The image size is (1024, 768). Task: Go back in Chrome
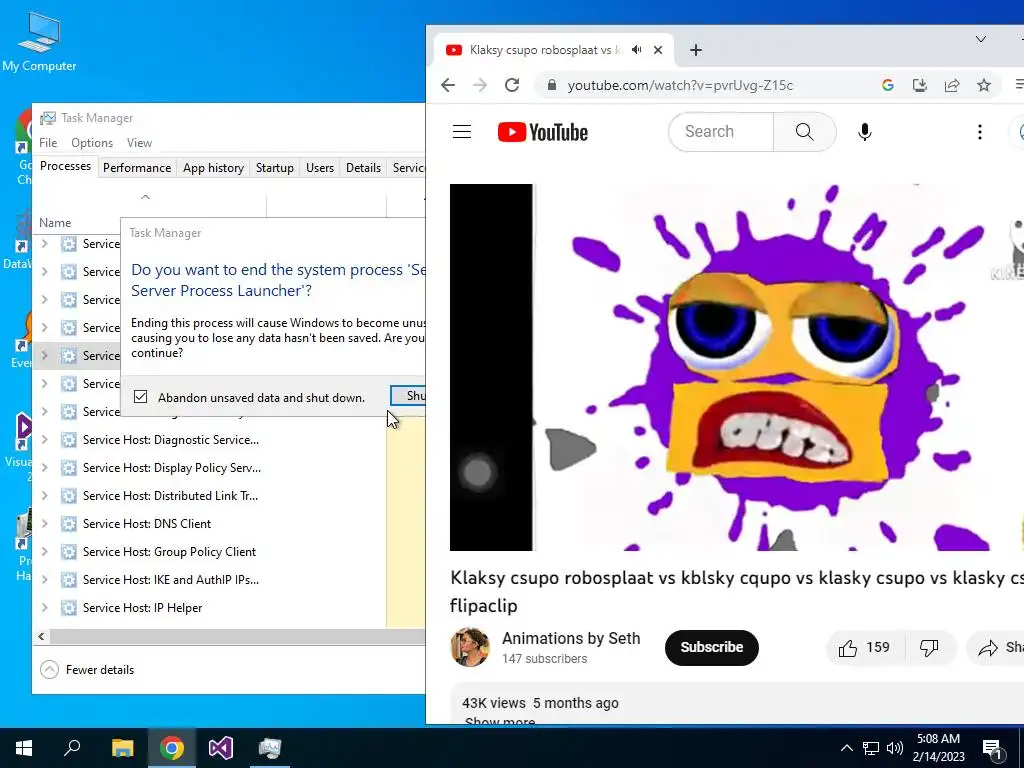pyautogui.click(x=448, y=85)
